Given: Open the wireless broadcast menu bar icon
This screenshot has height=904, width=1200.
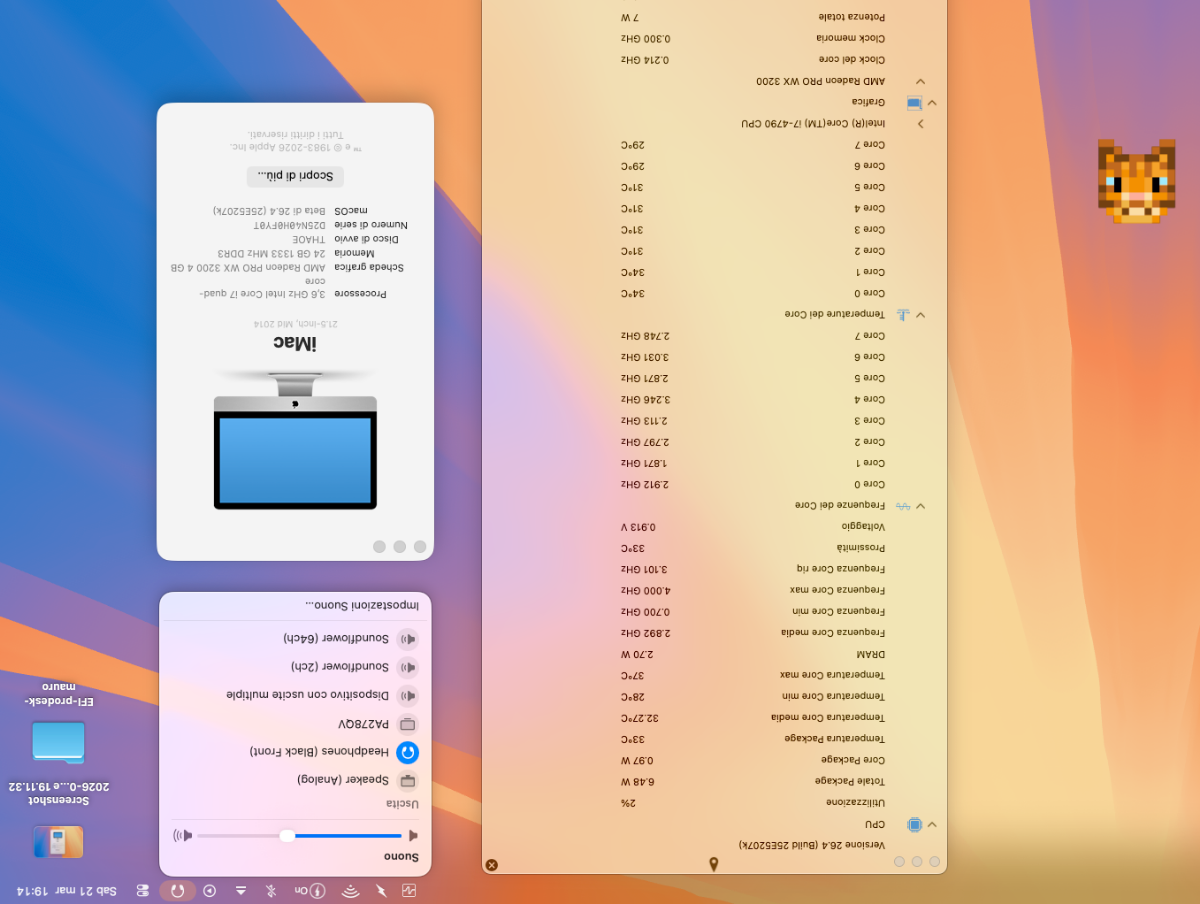Looking at the screenshot, I should pyautogui.click(x=350, y=890).
